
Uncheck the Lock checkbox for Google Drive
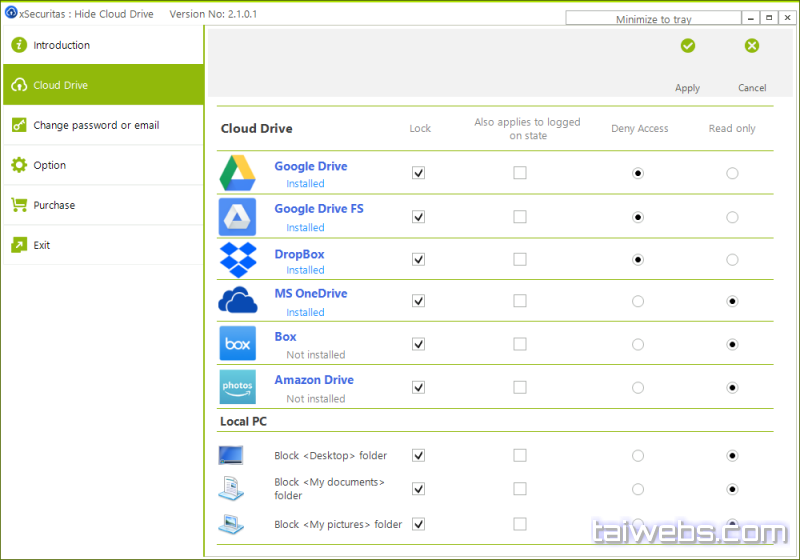[x=419, y=173]
